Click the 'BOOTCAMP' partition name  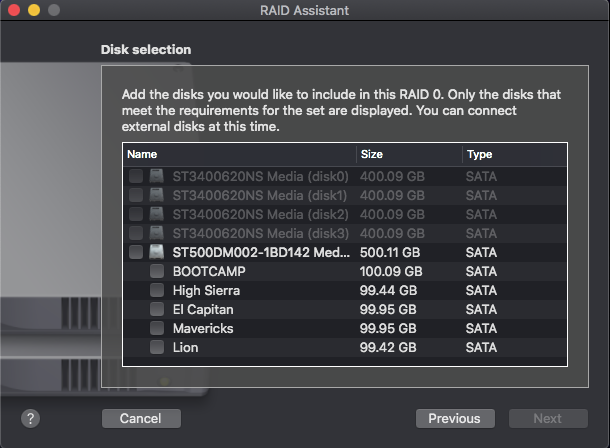(x=209, y=271)
